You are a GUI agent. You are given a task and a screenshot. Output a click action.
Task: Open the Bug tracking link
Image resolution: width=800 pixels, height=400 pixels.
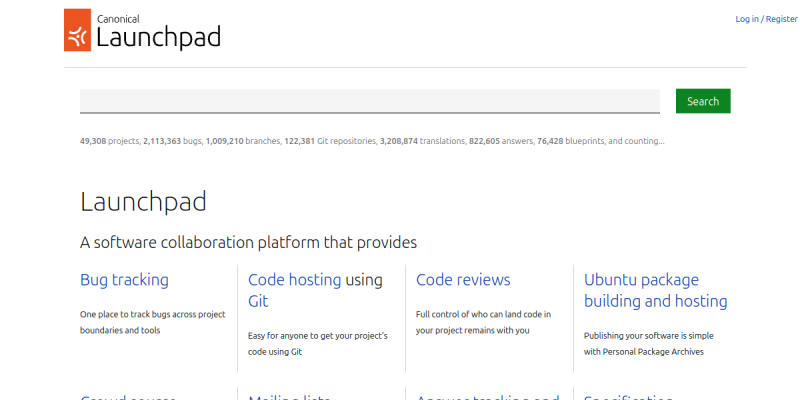[x=124, y=280]
